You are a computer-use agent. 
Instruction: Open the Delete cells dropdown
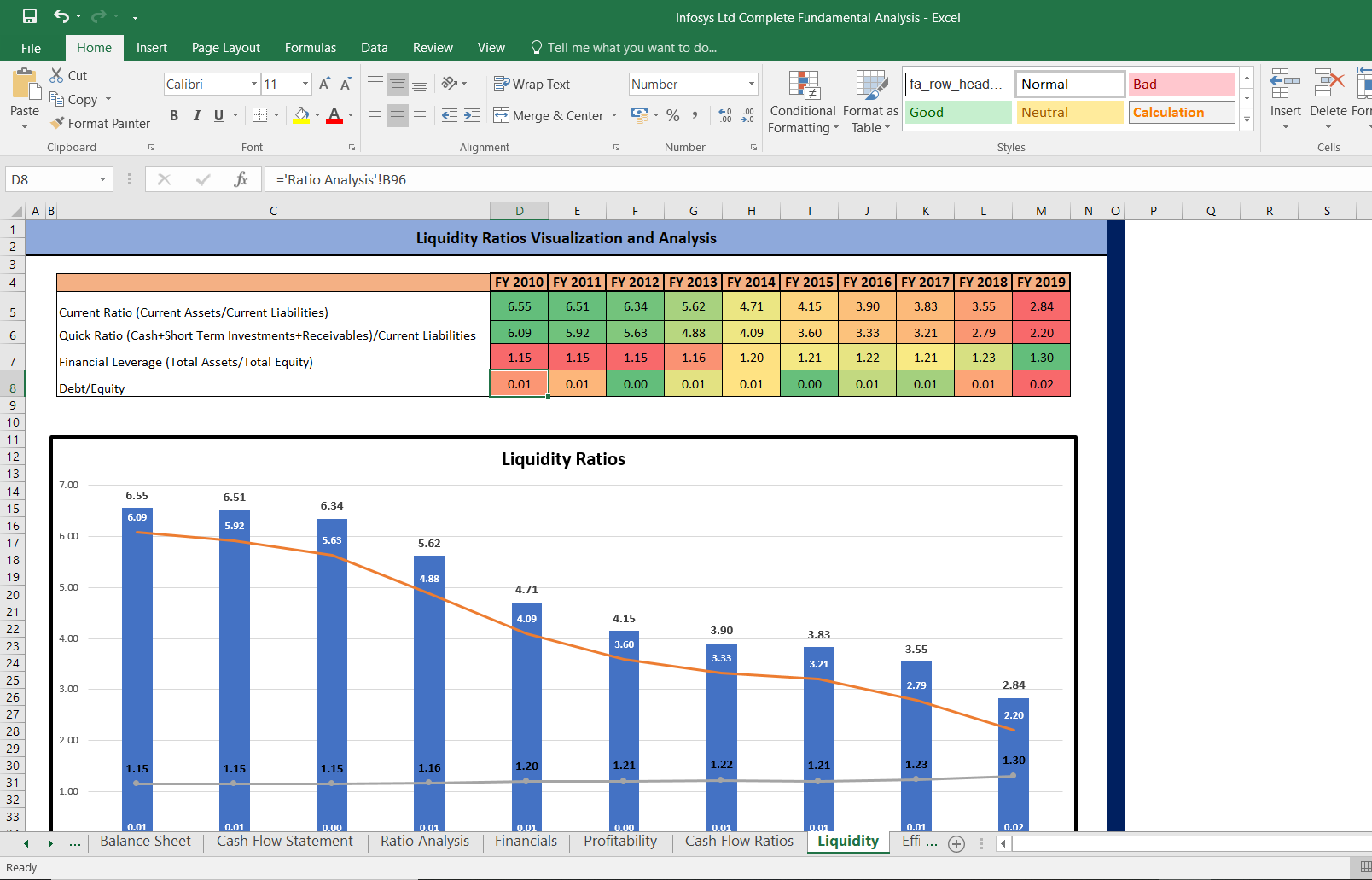tap(1328, 127)
